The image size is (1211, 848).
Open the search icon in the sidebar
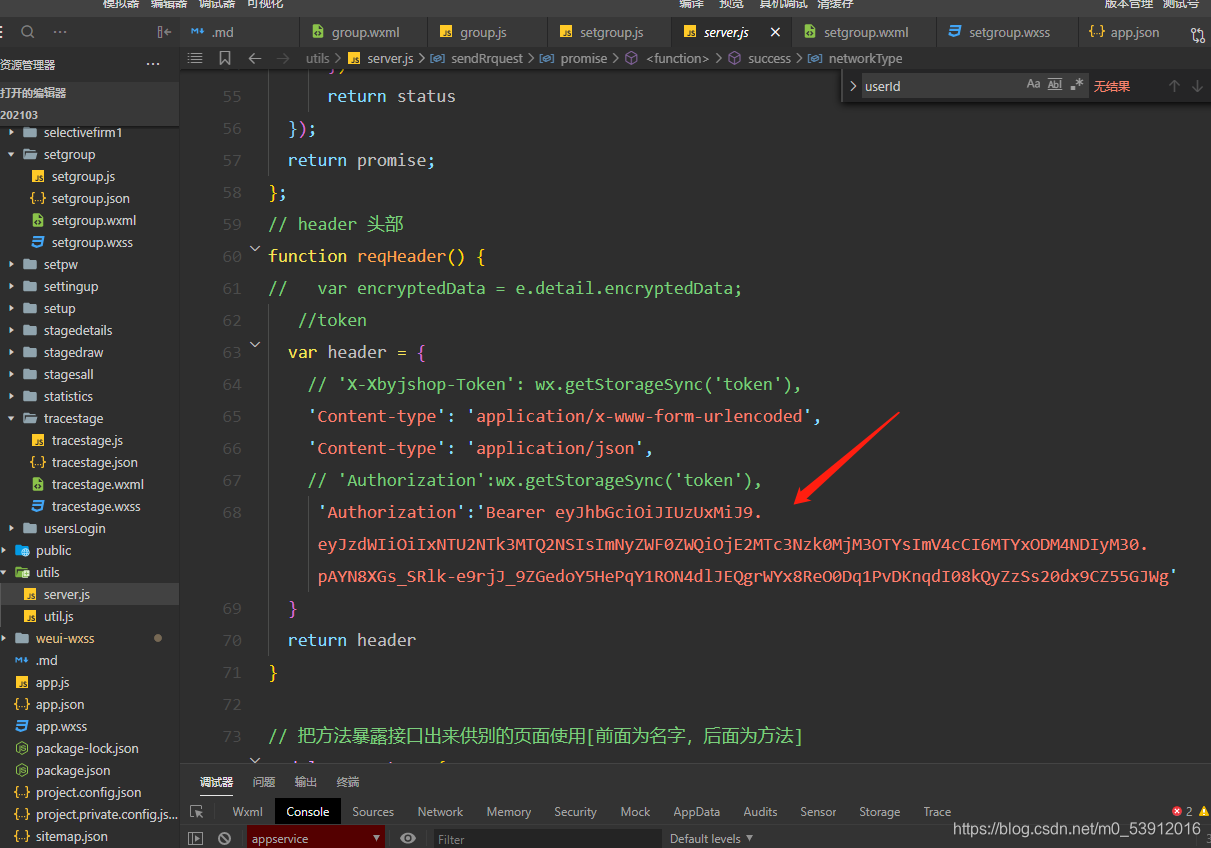pyautogui.click(x=28, y=32)
